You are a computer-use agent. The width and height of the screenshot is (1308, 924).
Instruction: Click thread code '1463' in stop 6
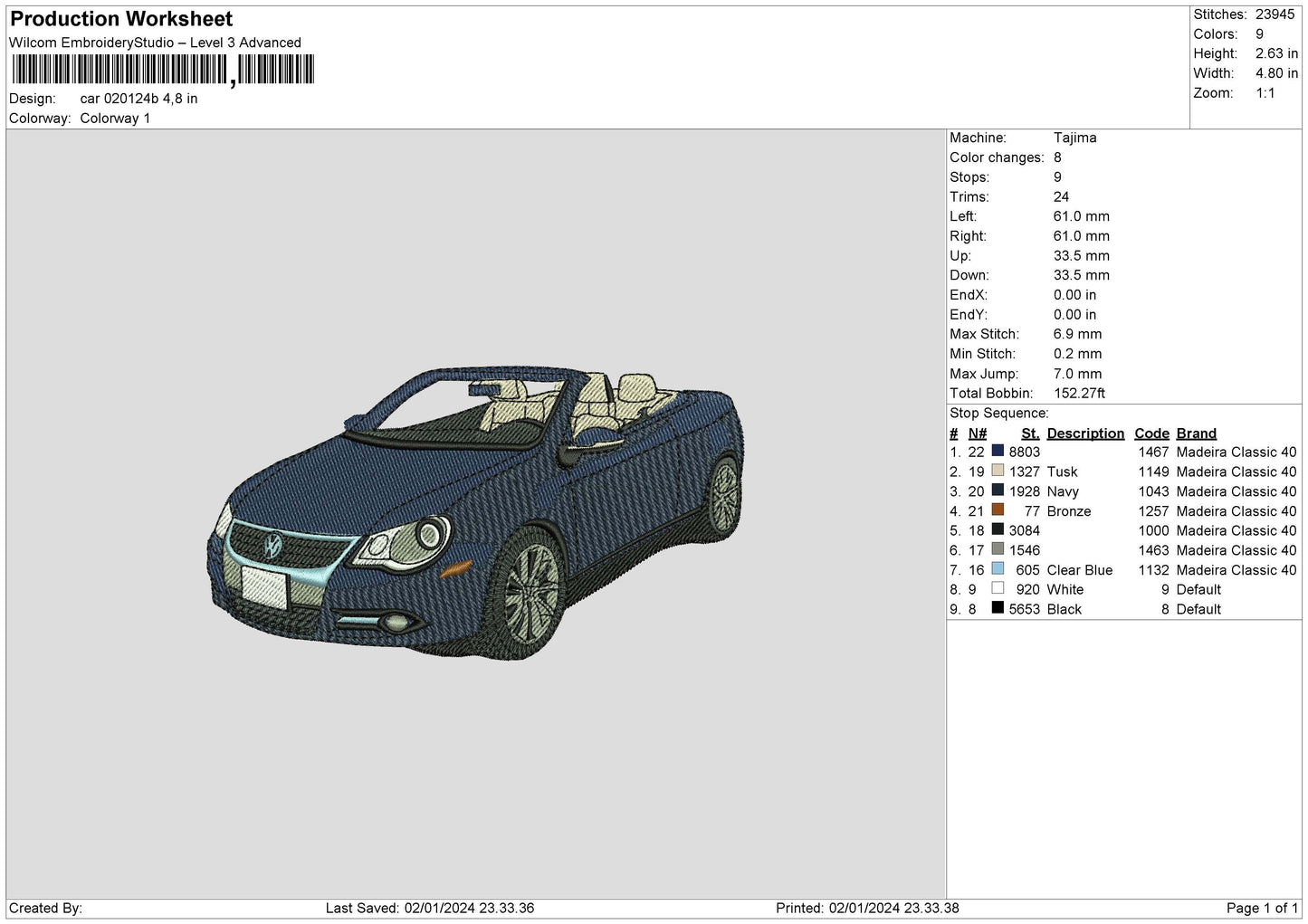point(1153,550)
